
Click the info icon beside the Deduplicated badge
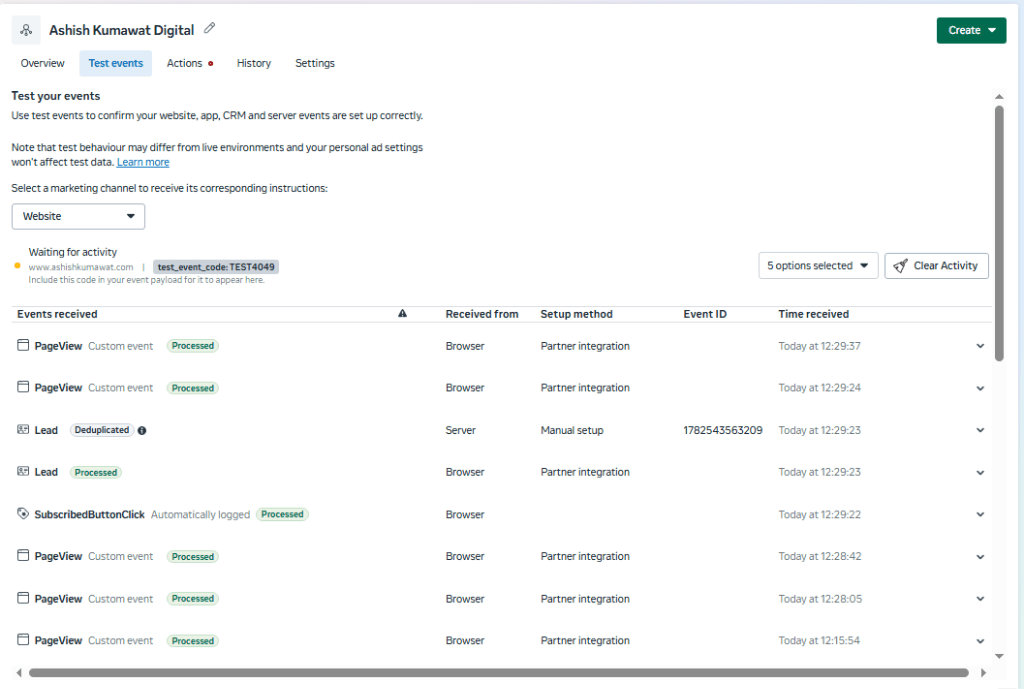[142, 430]
